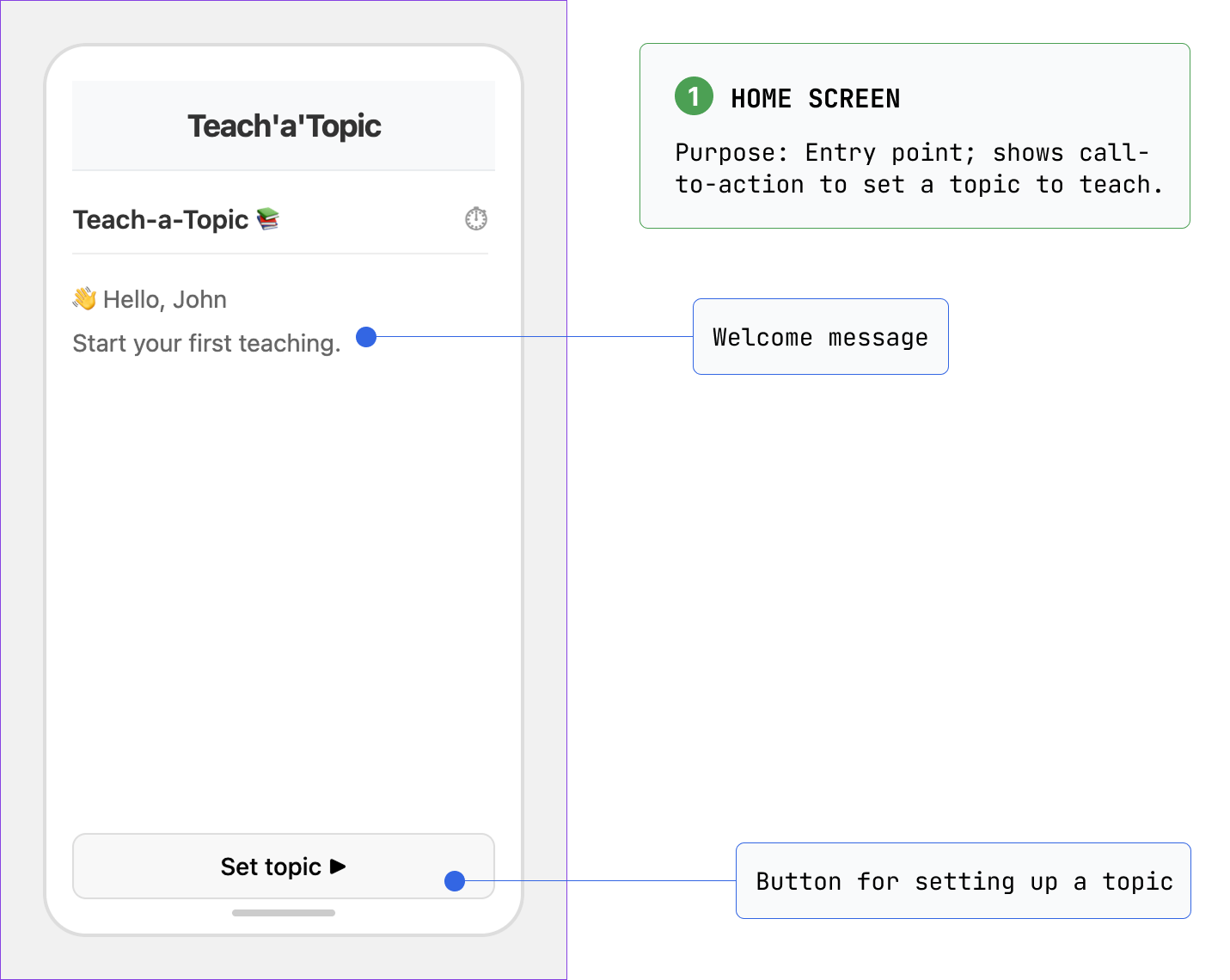This screenshot has height=980, width=1230.
Task: Click the Teach-a-Topic section heading
Action: click(161, 220)
